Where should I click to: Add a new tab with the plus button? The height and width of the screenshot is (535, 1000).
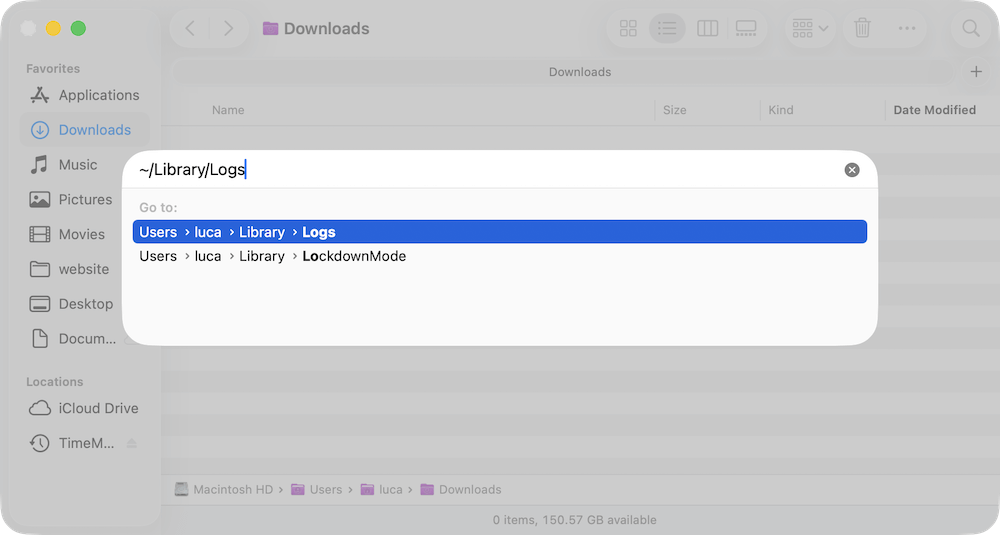[976, 71]
